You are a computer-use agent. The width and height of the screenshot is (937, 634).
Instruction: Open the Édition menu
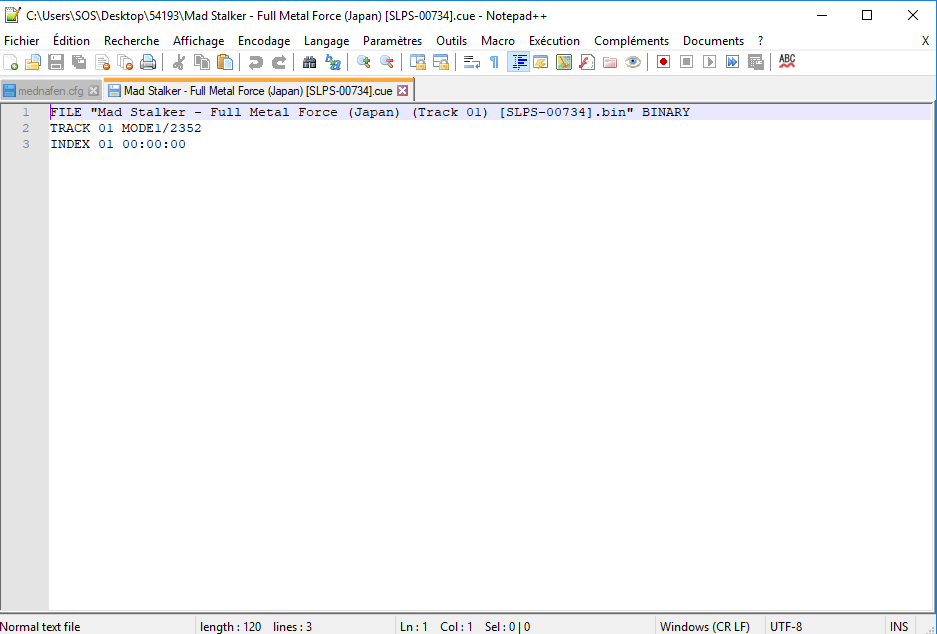tap(71, 41)
